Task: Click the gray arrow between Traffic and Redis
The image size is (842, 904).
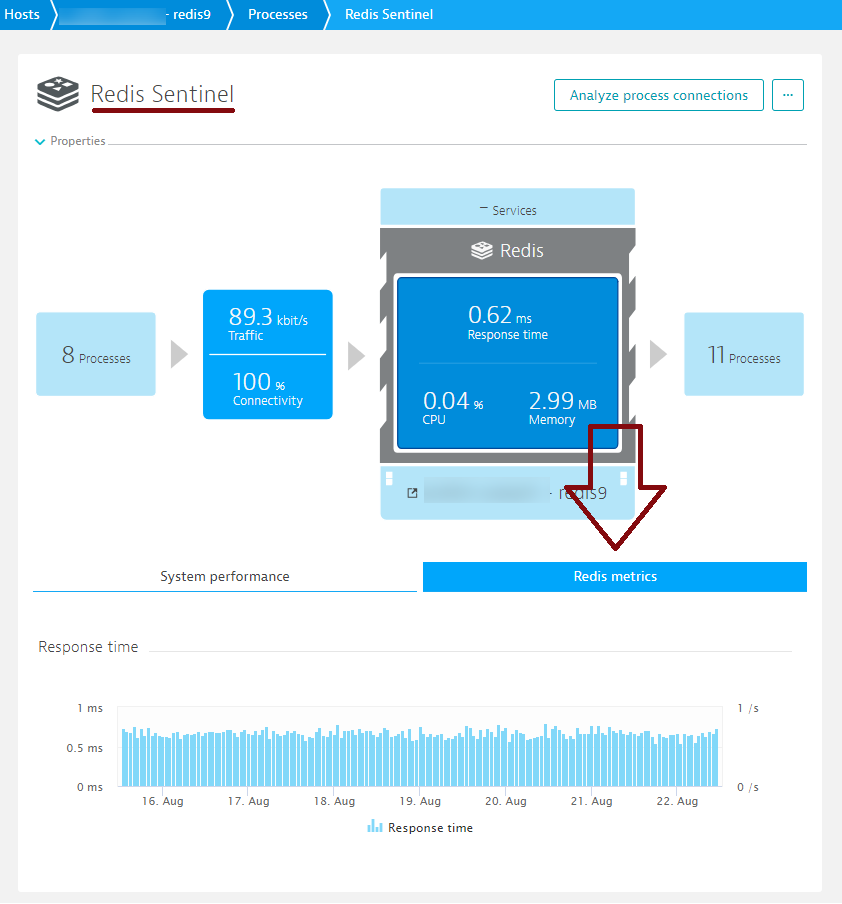Action: [356, 355]
